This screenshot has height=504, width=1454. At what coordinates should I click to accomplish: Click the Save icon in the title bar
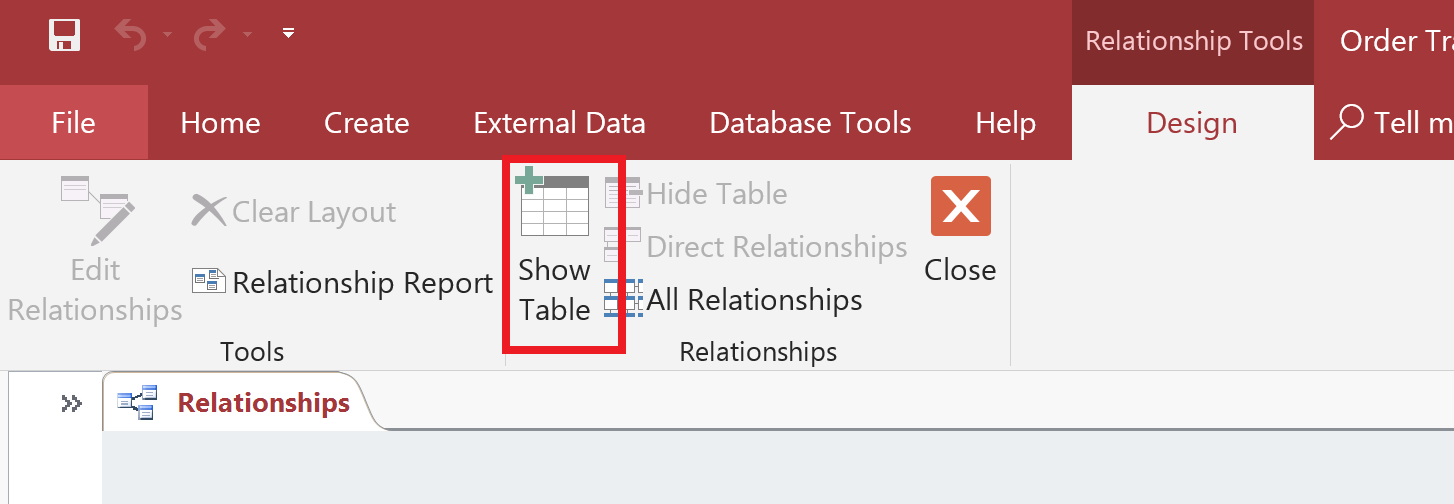click(65, 36)
